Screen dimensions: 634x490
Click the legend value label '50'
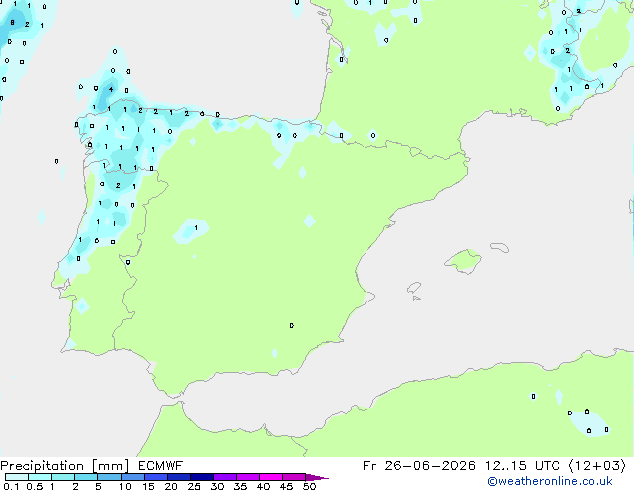pyautogui.click(x=310, y=486)
